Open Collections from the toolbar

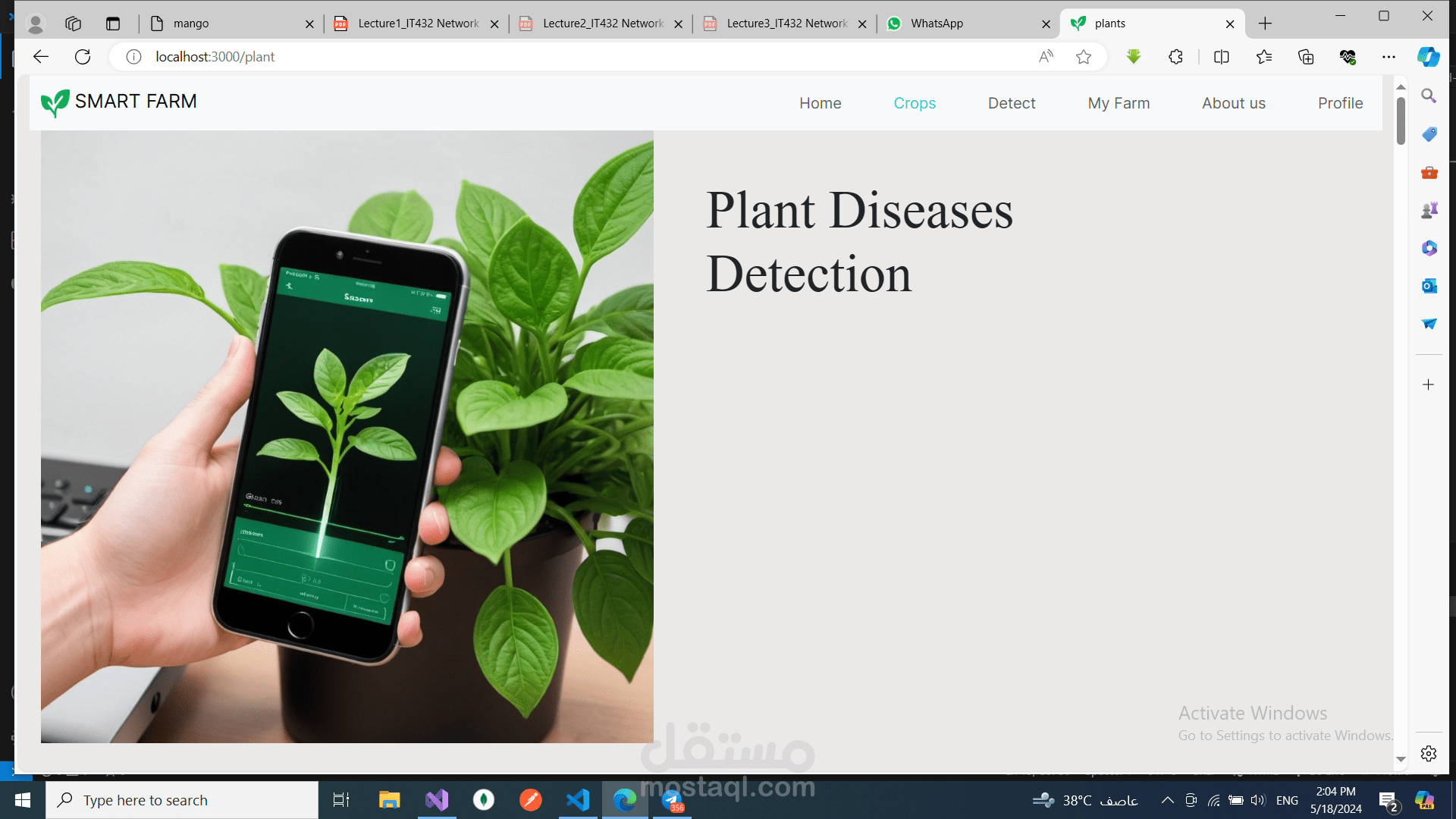[x=1306, y=56]
